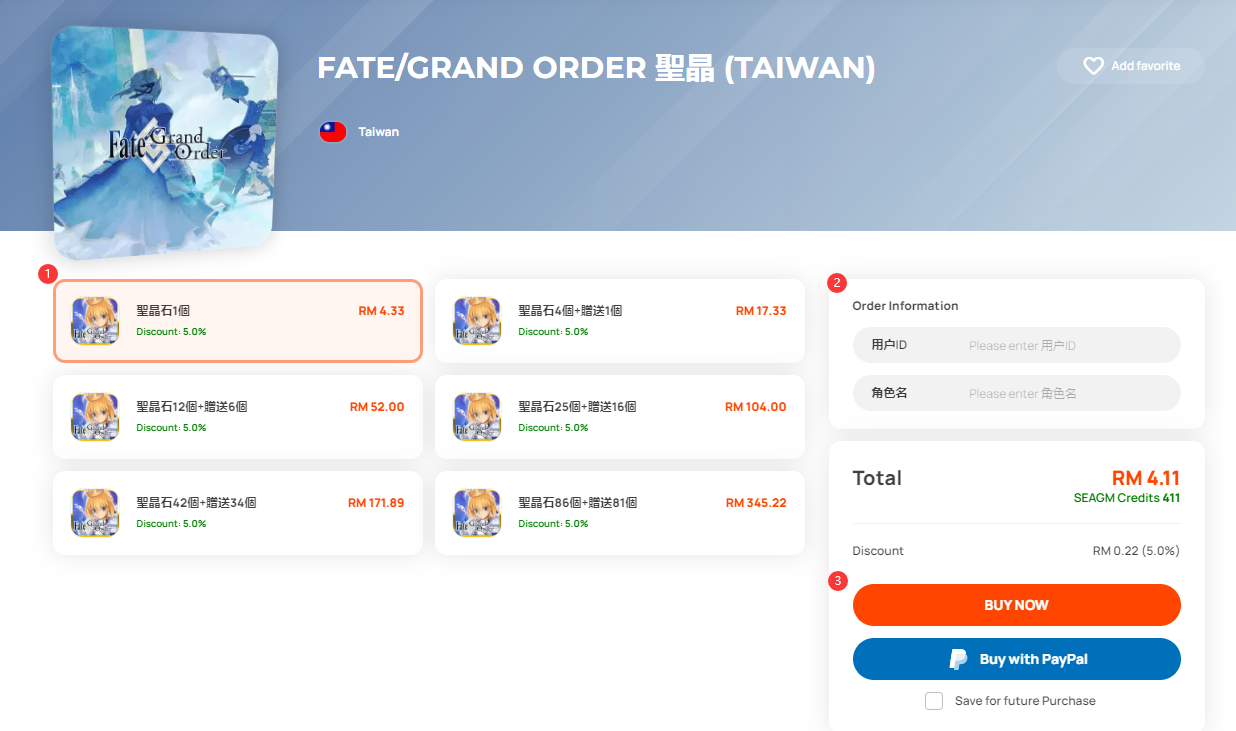Check Save for future Purchase box

point(934,701)
